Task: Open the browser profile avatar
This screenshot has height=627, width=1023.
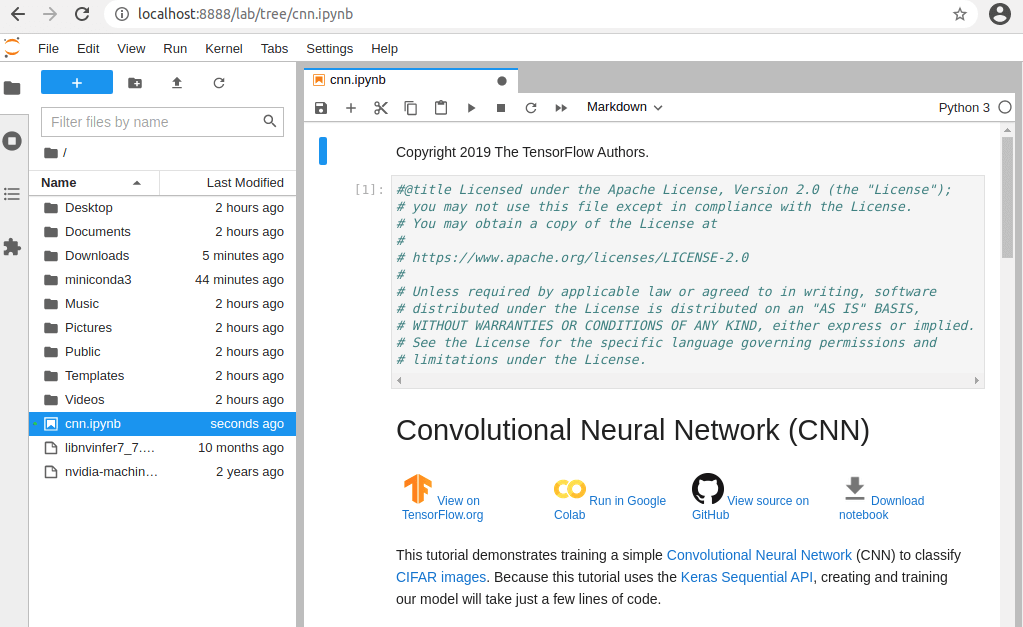Action: pyautogui.click(x=1000, y=14)
